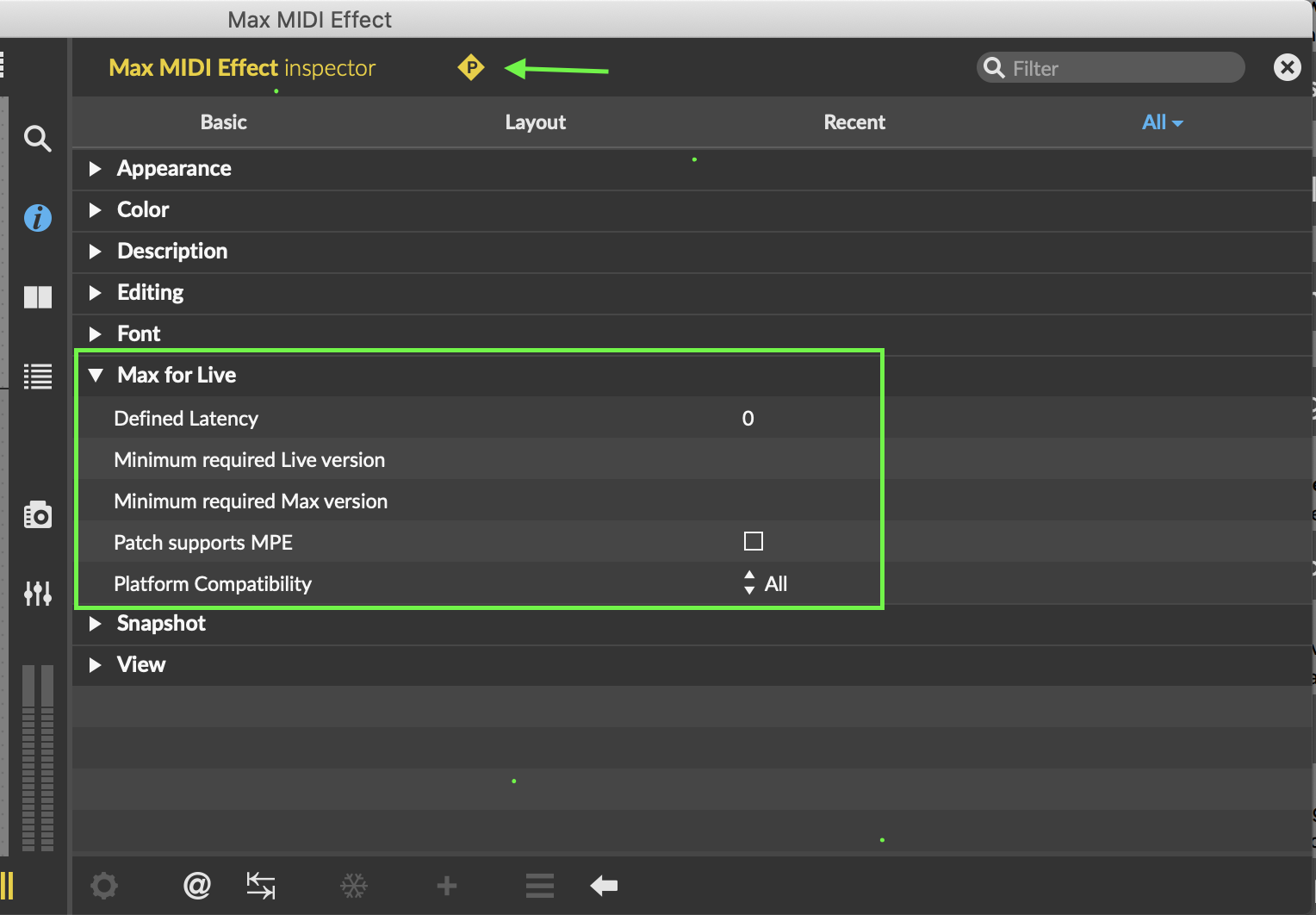Click the left arrow icon in bottom toolbar
This screenshot has width=1316, height=915.
click(604, 885)
